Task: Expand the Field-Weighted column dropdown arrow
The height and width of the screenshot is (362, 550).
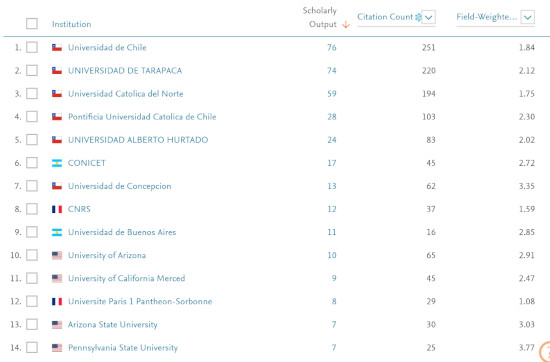Action: (x=528, y=17)
